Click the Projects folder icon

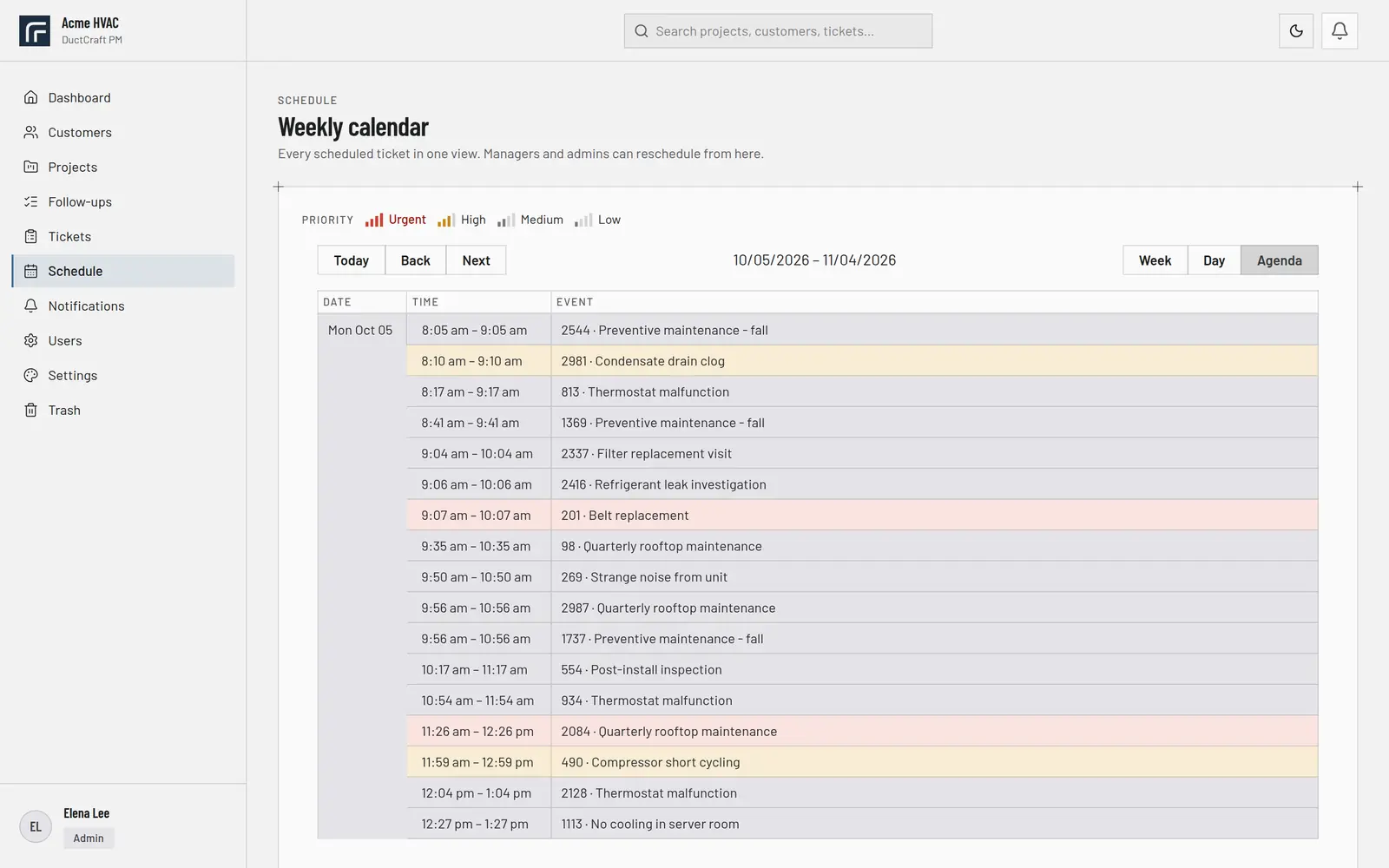click(31, 167)
